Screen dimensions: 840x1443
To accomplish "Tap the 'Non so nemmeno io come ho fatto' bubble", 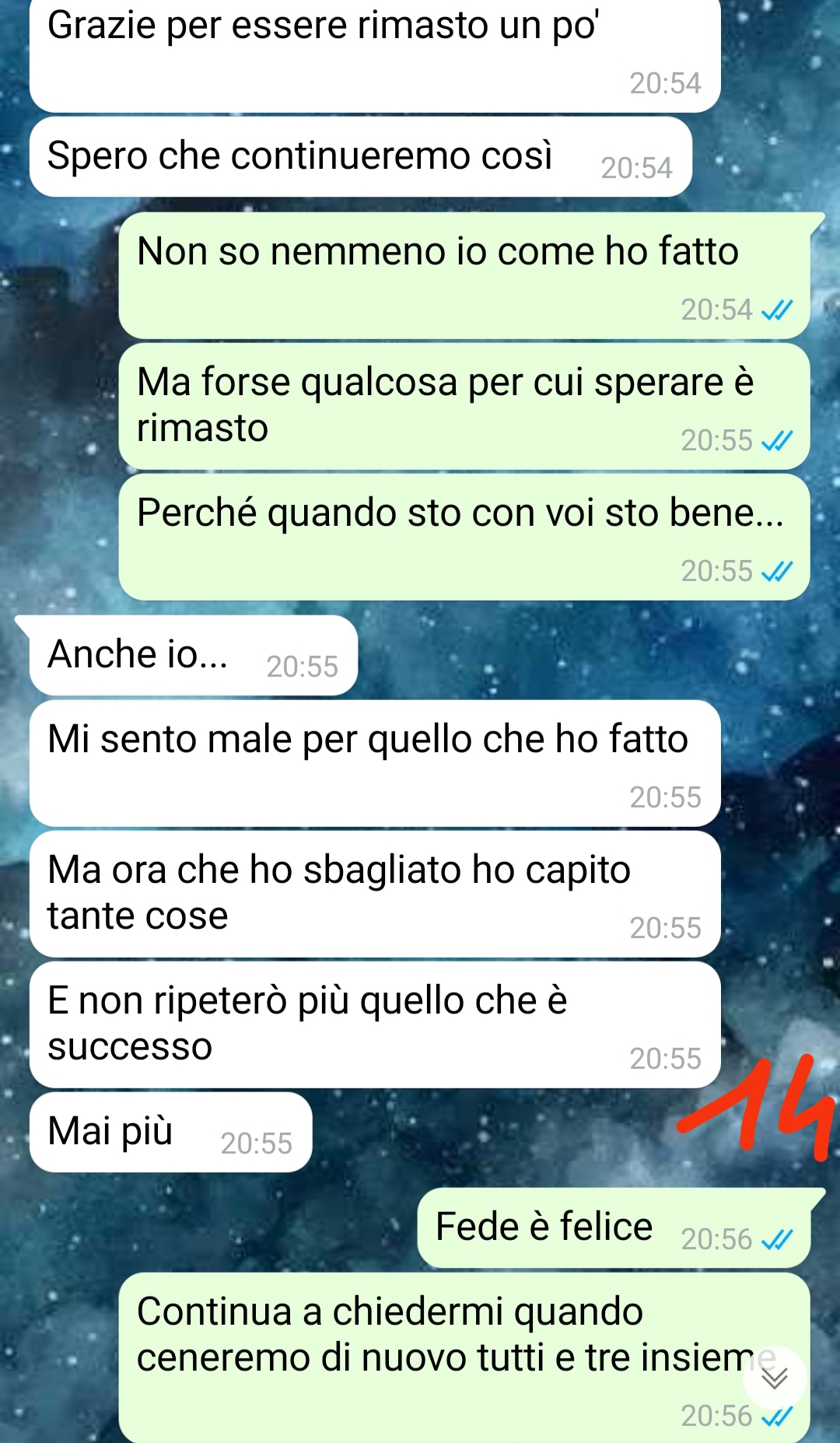I will 464,275.
